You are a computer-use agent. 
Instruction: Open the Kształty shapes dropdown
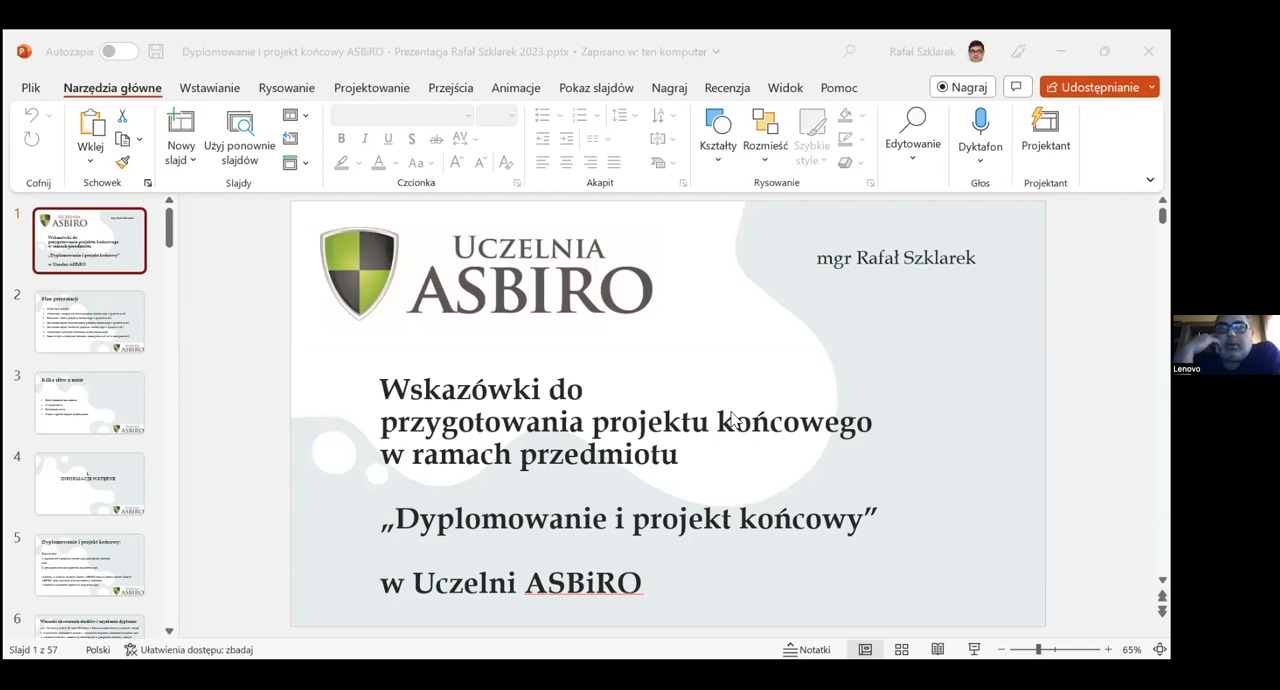[718, 138]
